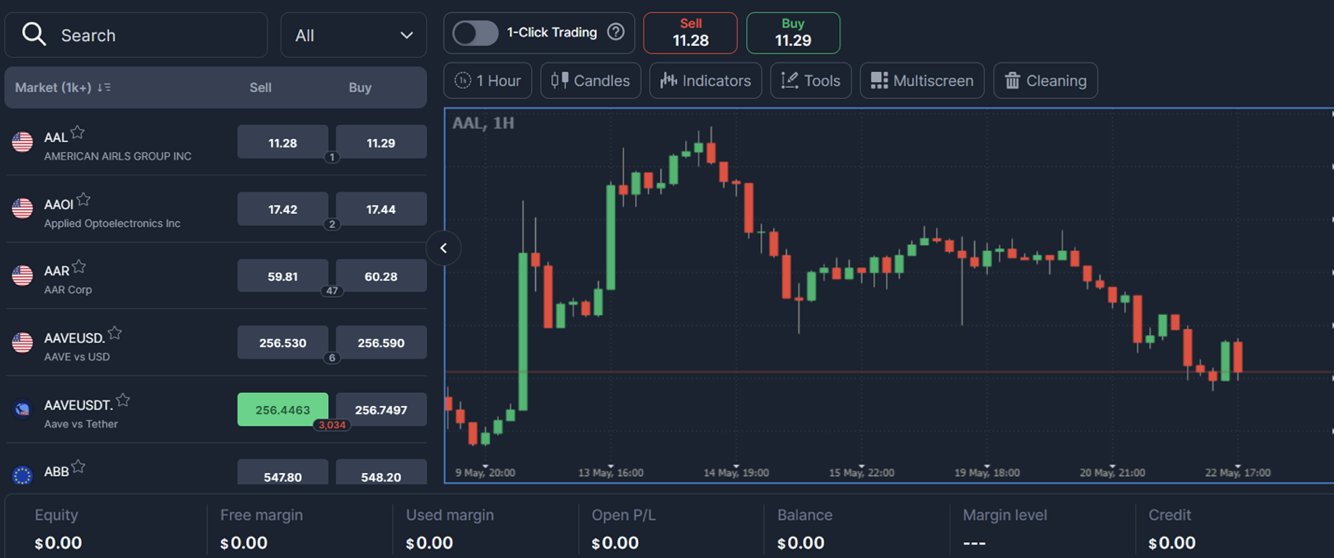This screenshot has width=1342, height=558.
Task: Star the AAVEUSDT. instrument
Action: (123, 400)
